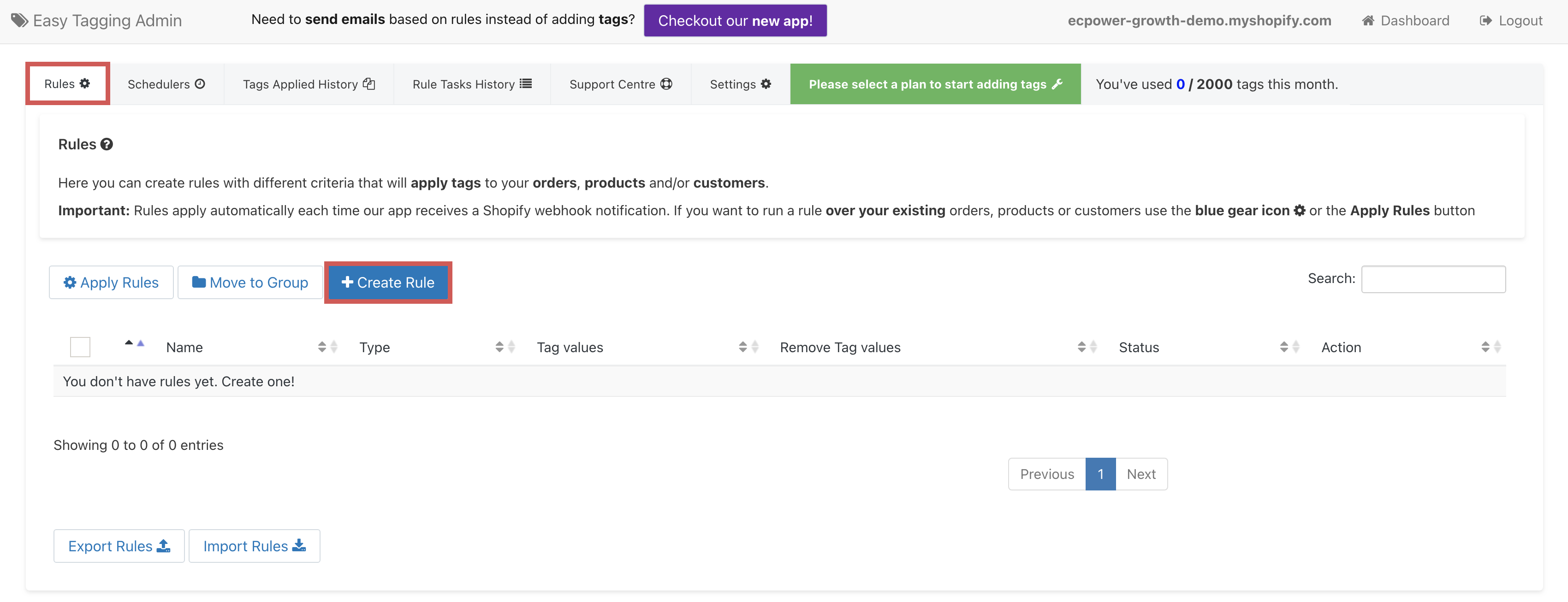Click the tags used this month counter
1568x602 pixels.
[x=1216, y=84]
